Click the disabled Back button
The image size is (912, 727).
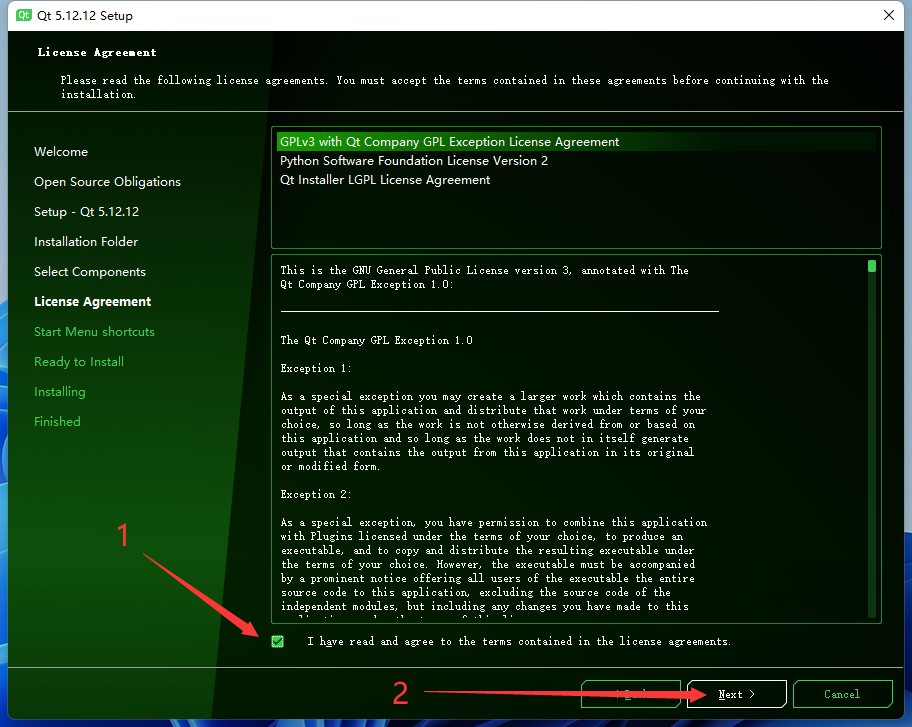(x=630, y=693)
